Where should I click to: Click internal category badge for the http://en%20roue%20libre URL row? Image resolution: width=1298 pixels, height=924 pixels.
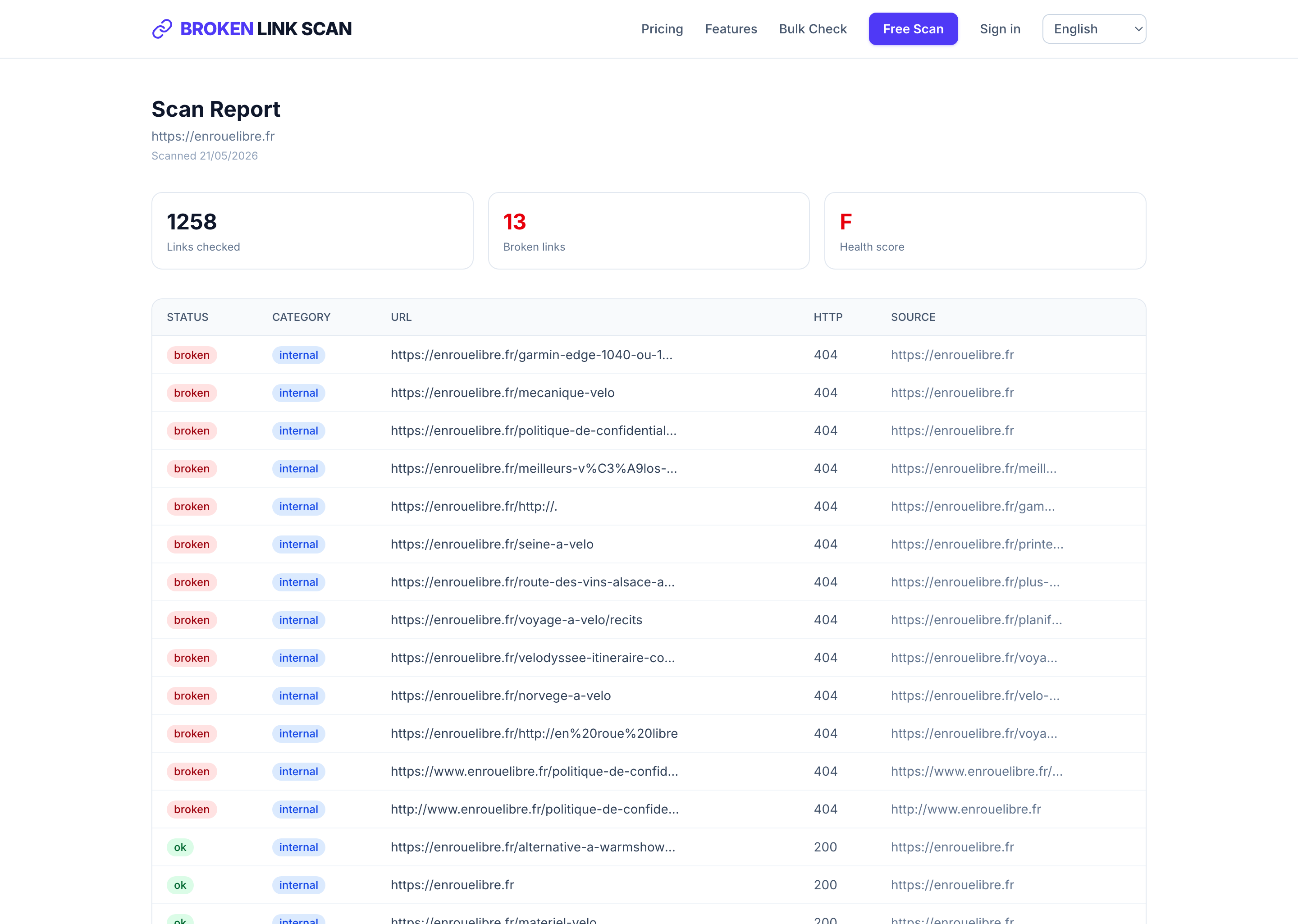point(299,733)
